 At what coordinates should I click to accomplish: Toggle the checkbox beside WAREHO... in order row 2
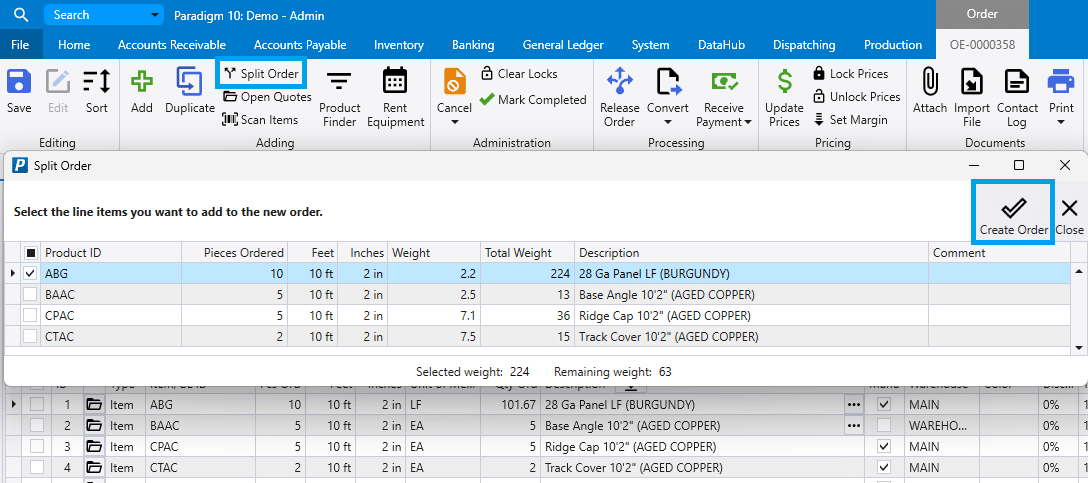pos(884,425)
